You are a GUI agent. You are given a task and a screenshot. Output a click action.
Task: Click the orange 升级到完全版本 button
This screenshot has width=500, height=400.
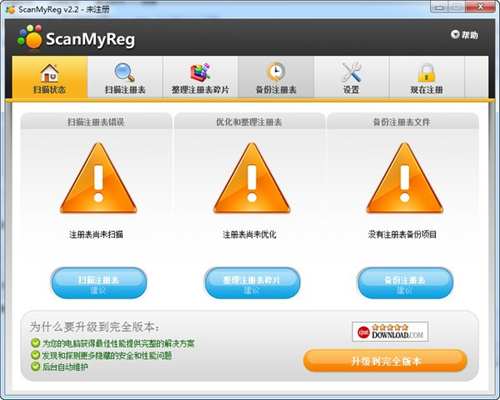coord(385,361)
